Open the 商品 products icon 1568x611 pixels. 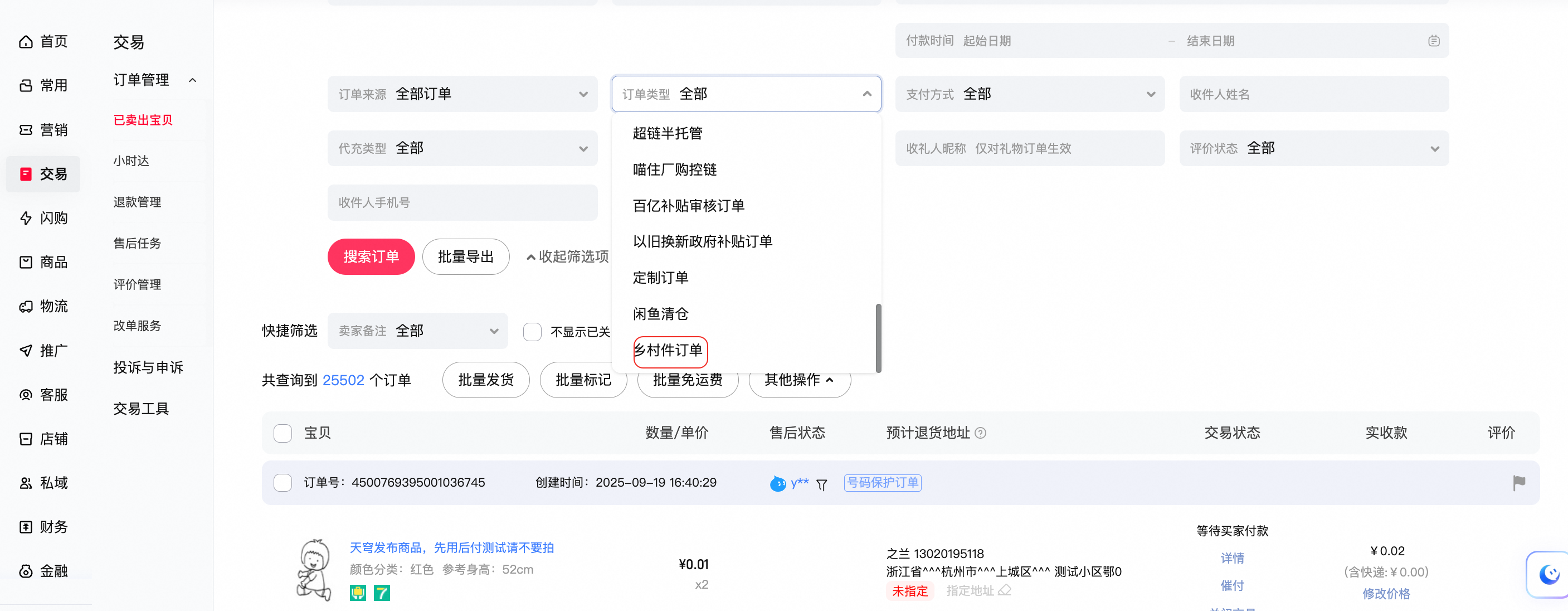point(26,263)
